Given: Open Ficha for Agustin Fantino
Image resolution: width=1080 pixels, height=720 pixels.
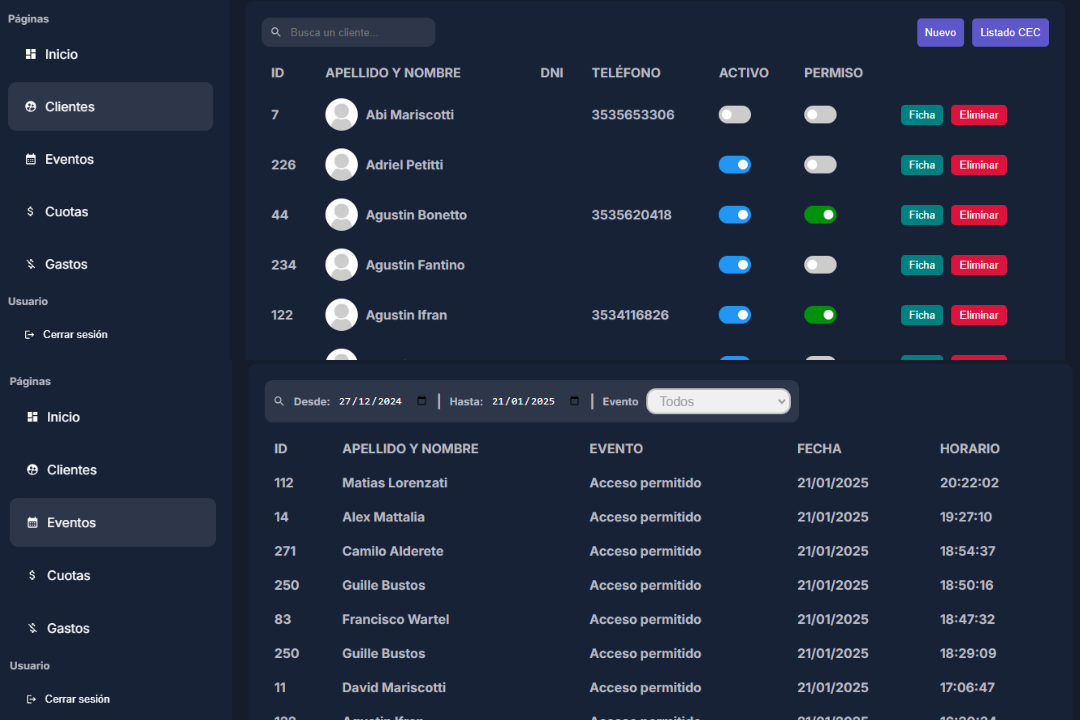Looking at the screenshot, I should (921, 265).
